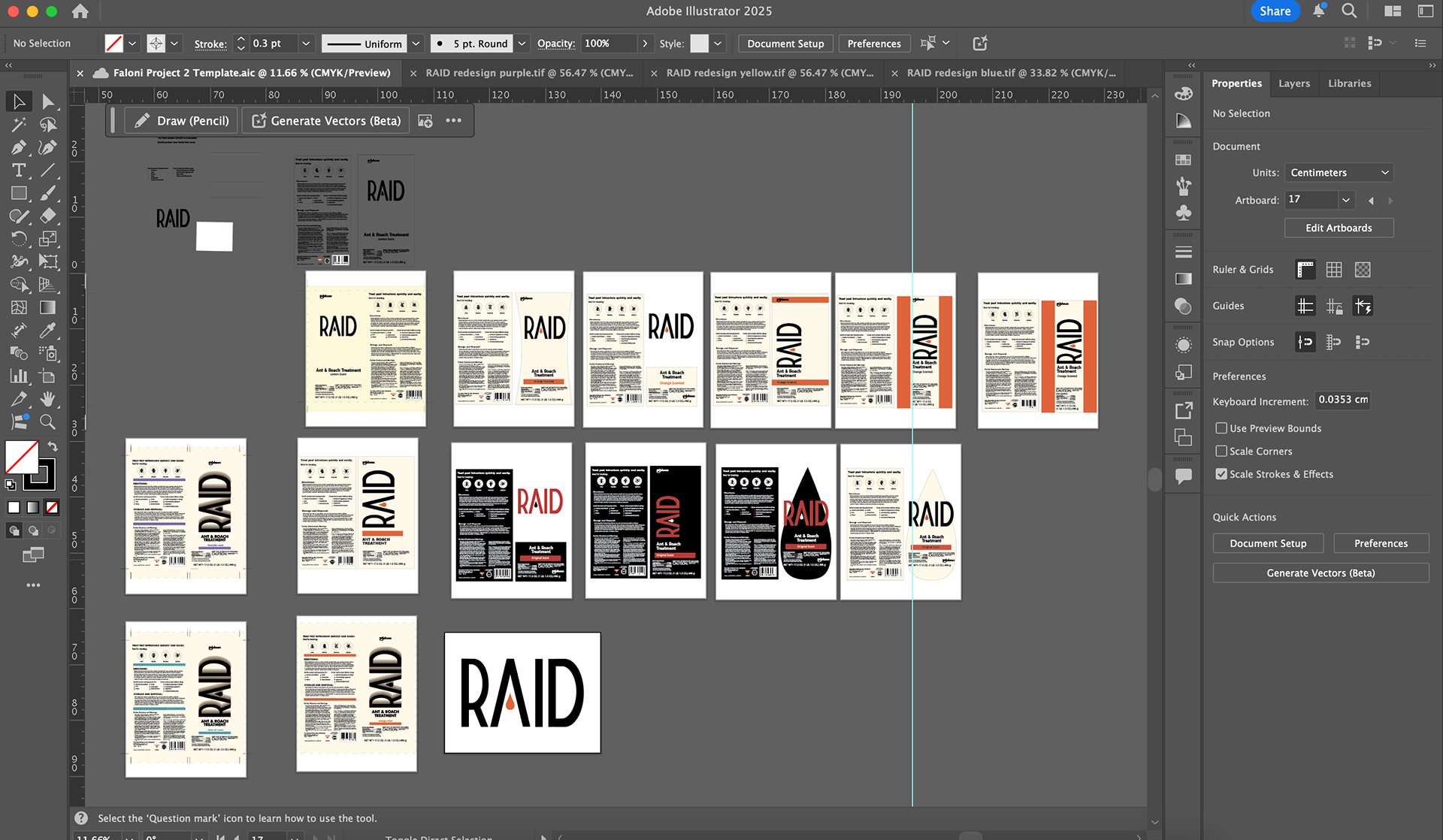Screen dimensions: 1443x840
Task: Click the Fill color swatch in toolbar
Action: click(22, 457)
